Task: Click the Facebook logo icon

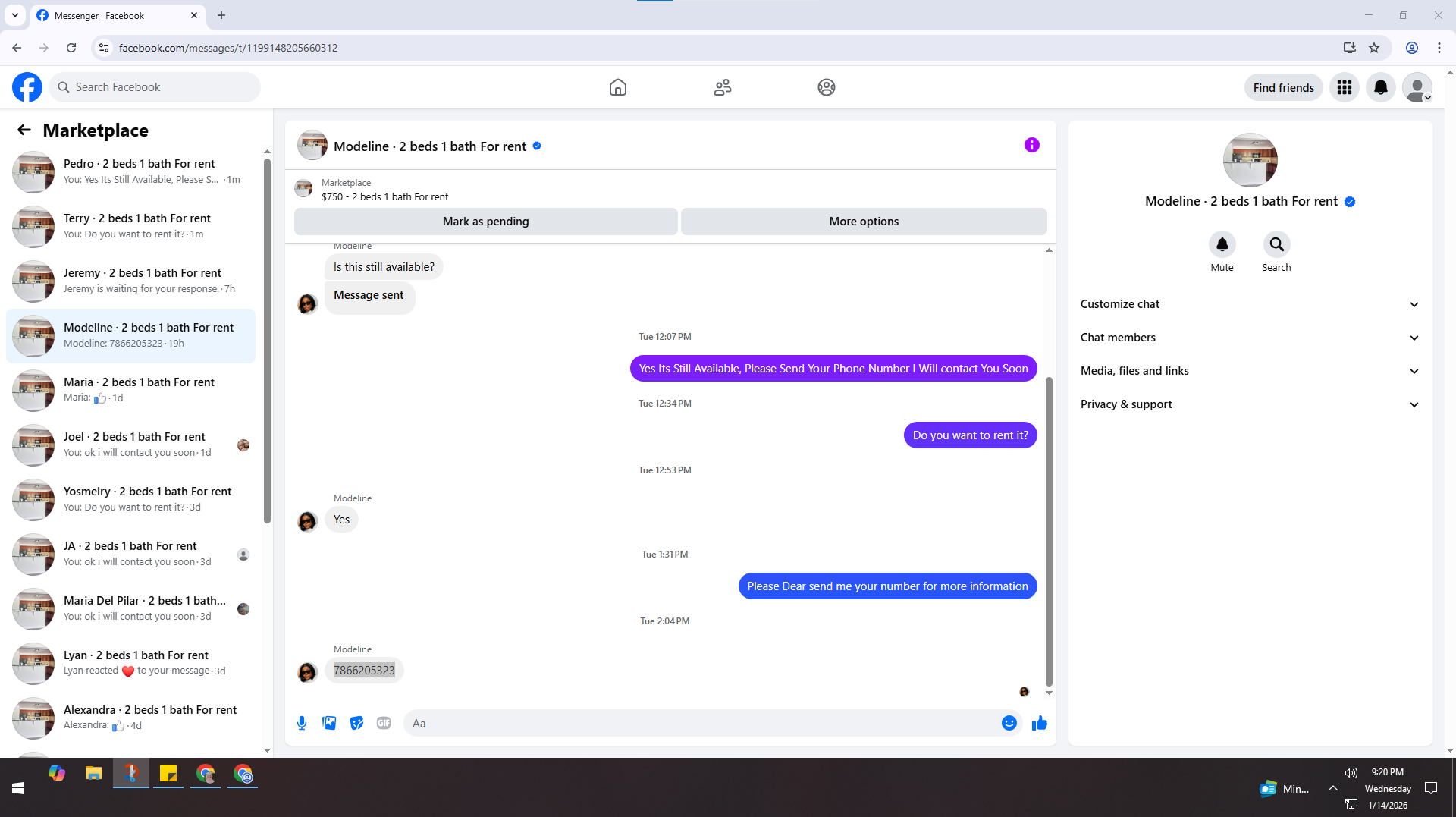Action: 27,87
